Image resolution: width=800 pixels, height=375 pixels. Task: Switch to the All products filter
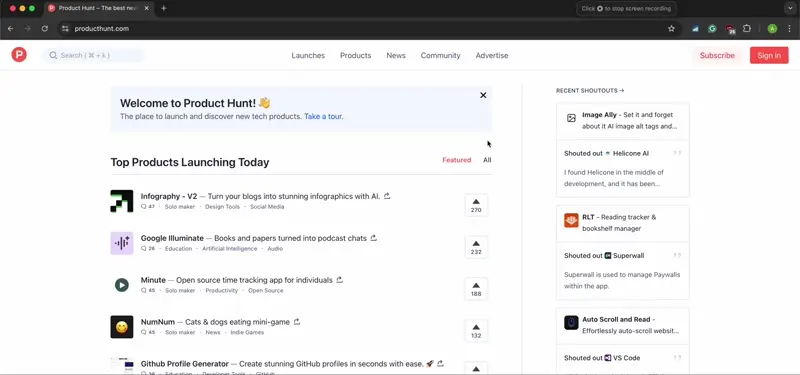pyautogui.click(x=487, y=160)
